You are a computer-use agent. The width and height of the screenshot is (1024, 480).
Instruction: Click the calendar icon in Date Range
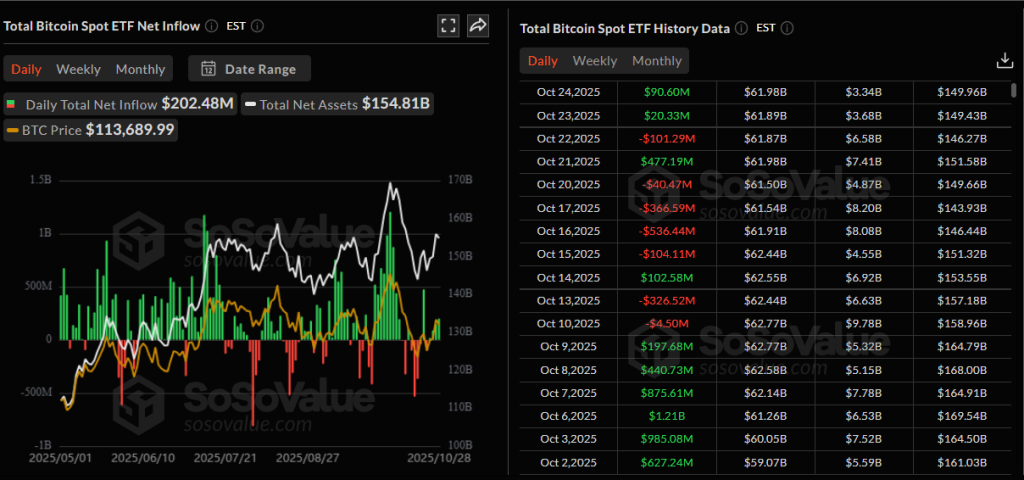[208, 69]
